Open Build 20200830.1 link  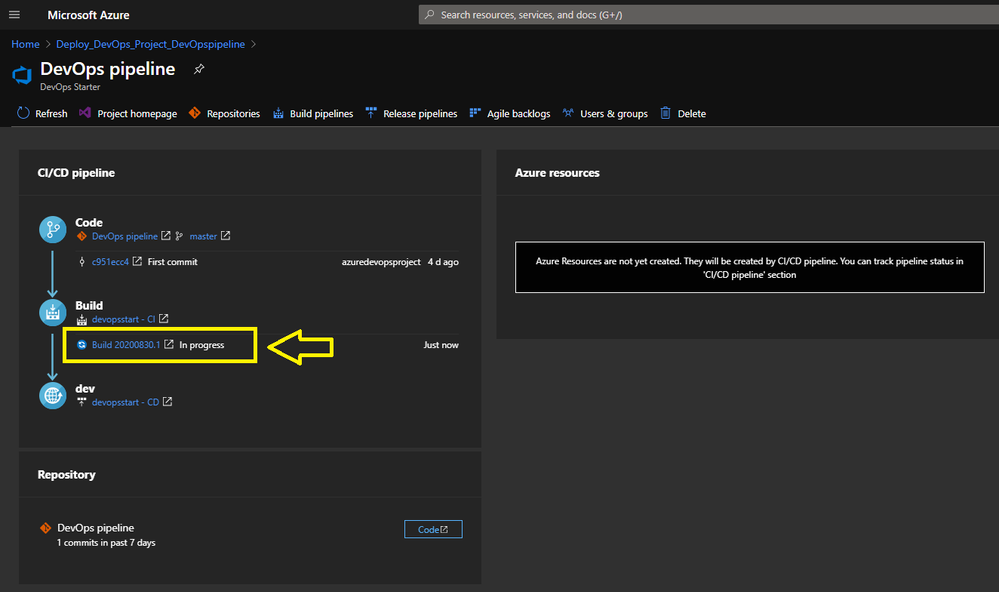(x=126, y=345)
